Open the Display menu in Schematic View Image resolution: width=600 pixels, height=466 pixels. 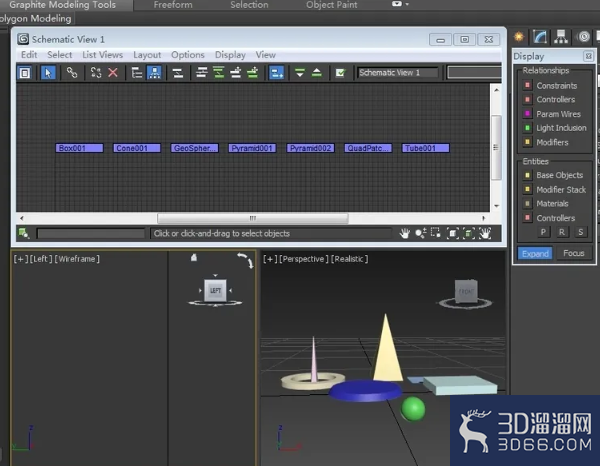230,55
